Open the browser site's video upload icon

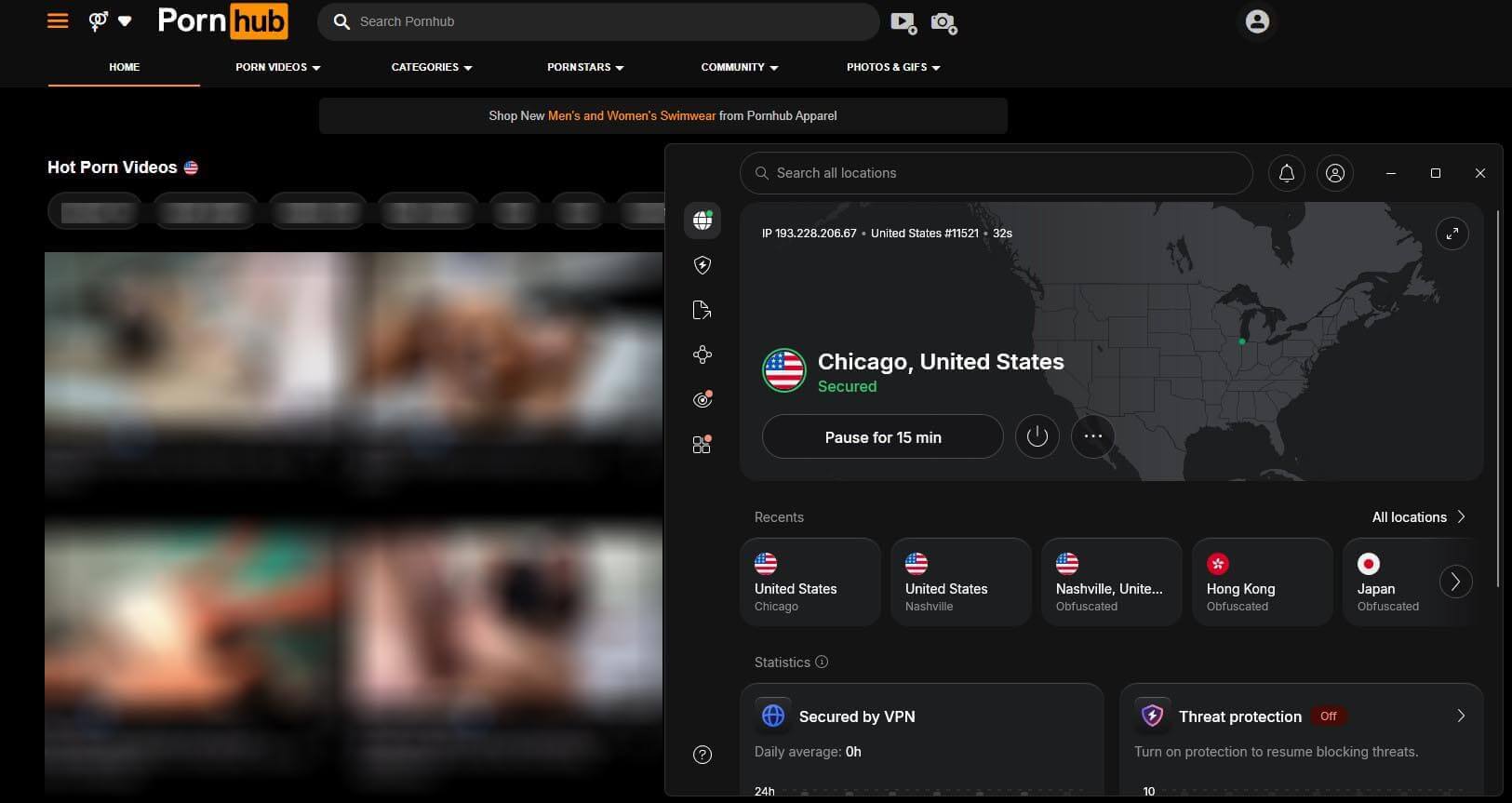pyautogui.click(x=903, y=22)
